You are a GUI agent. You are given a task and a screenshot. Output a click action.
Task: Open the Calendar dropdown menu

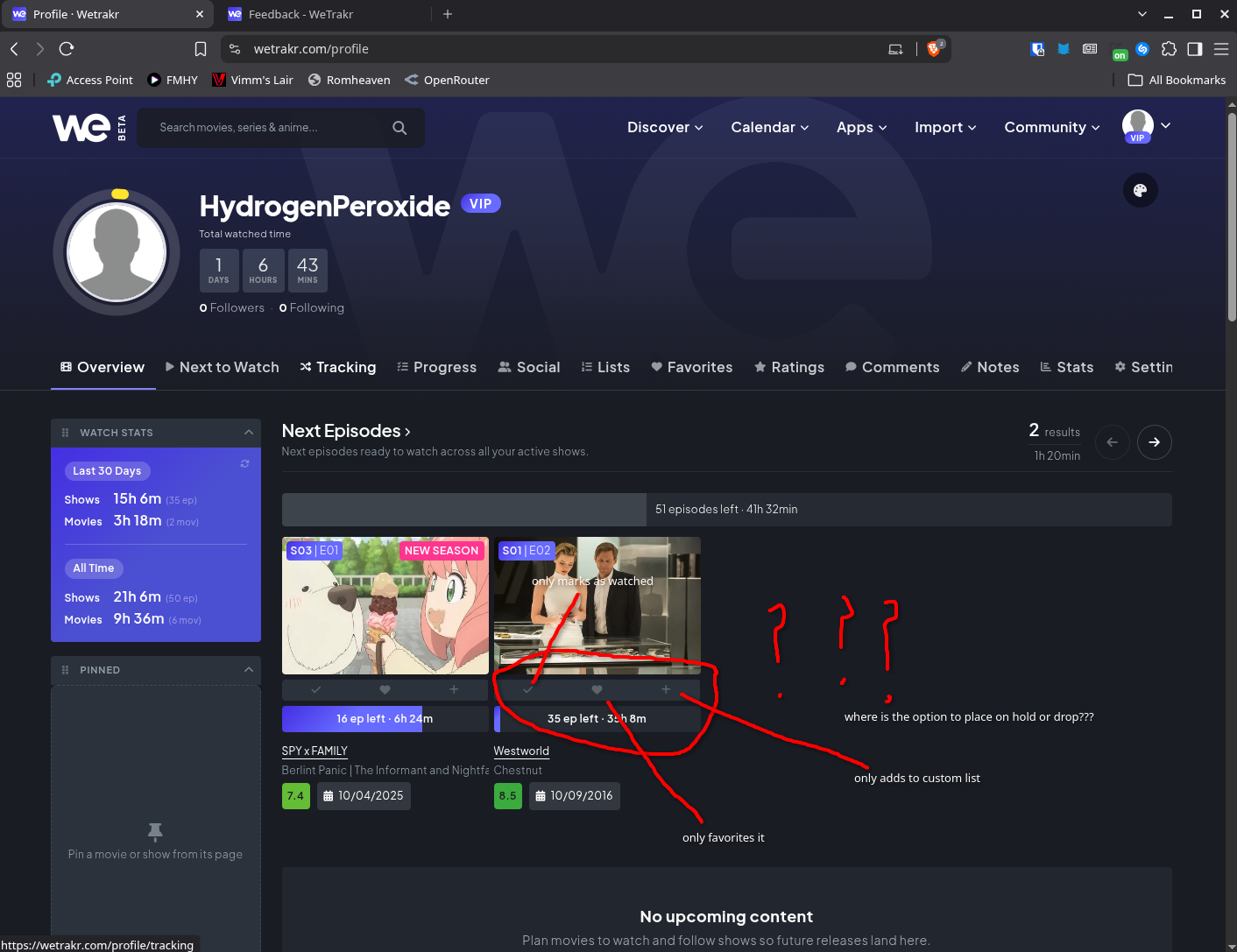[769, 127]
